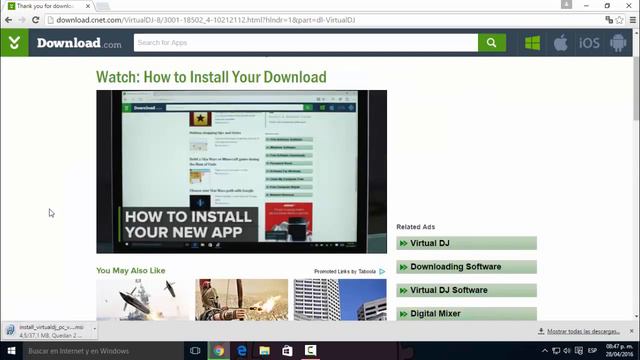Open the office buildings promoted thumbnail

[340, 300]
